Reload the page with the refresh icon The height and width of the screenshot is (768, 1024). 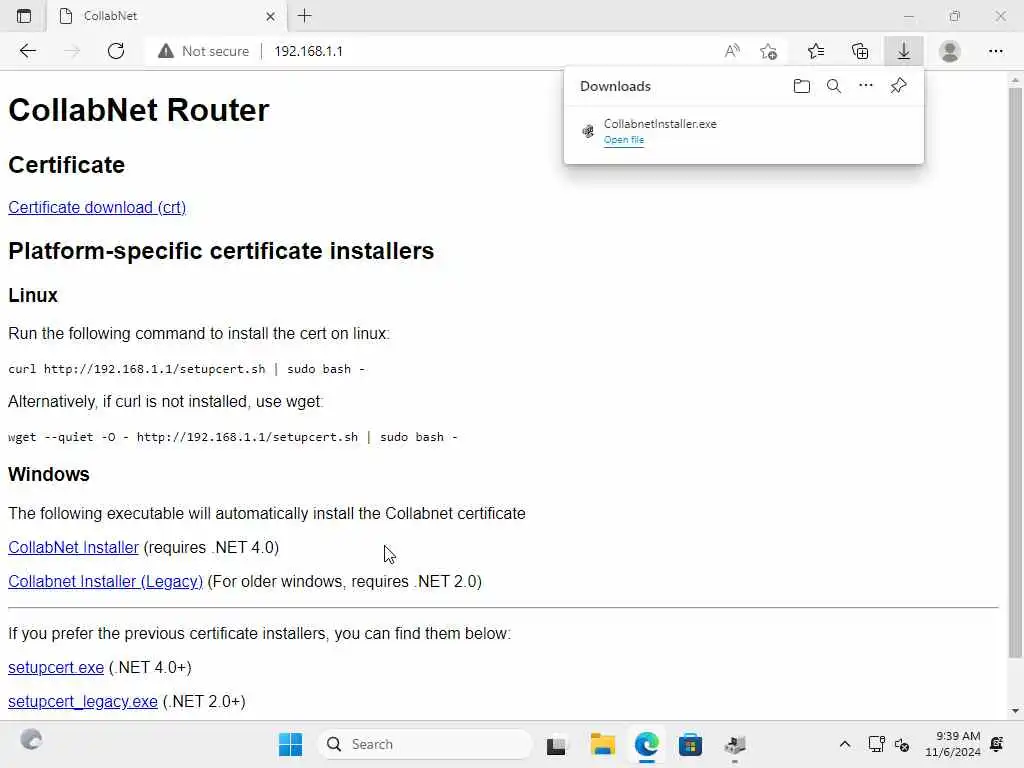pyautogui.click(x=116, y=51)
